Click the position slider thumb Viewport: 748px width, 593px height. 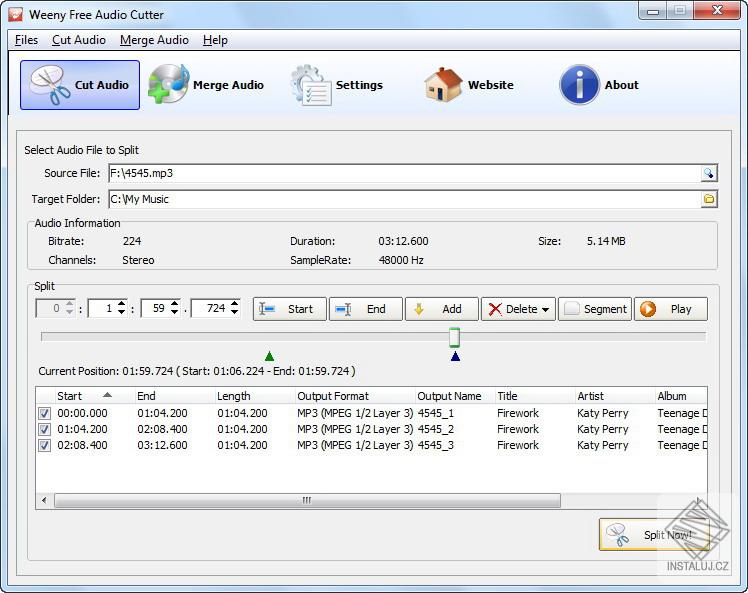[x=455, y=337]
